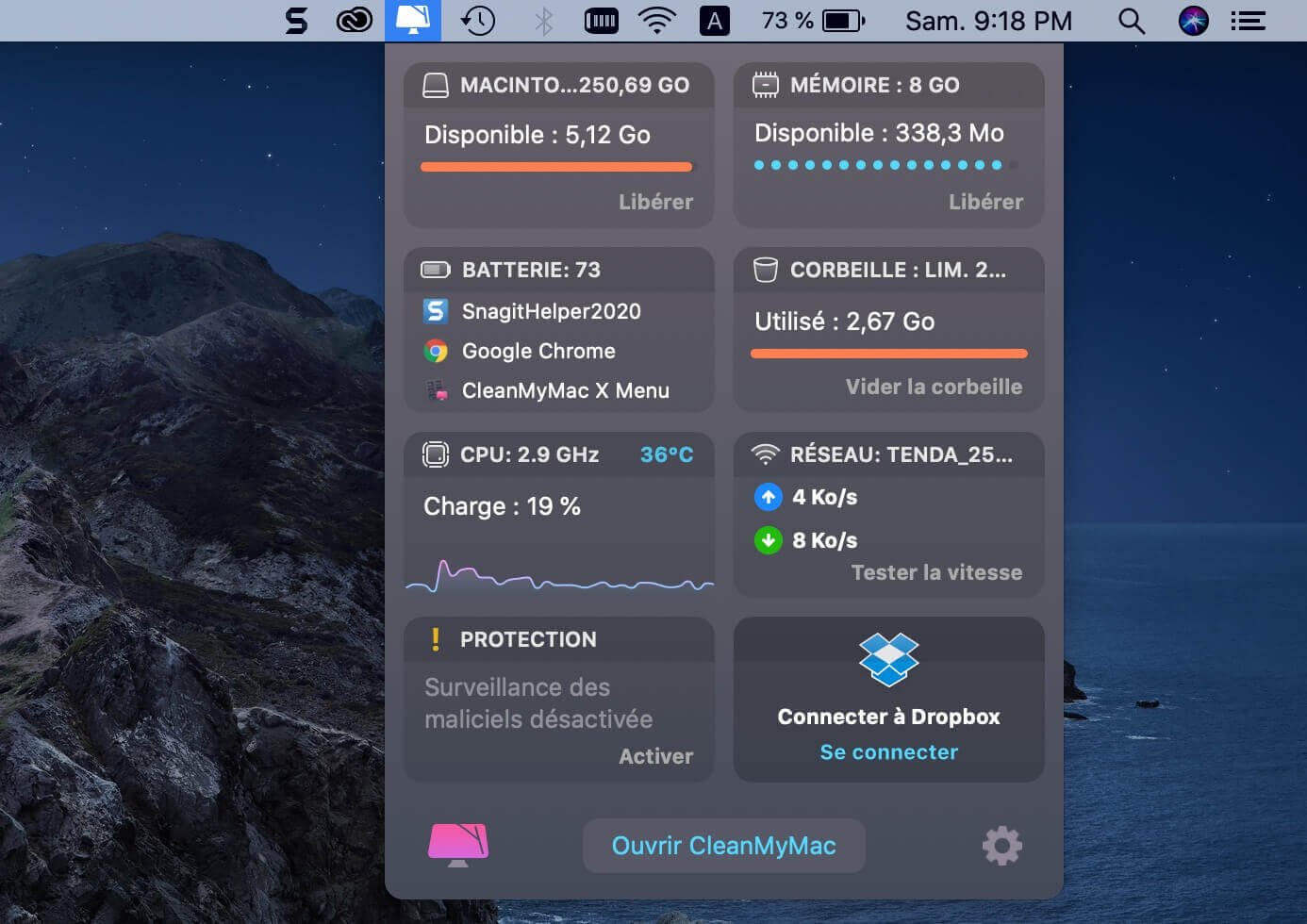Click the yellow exclamation PROTECTION icon

435,639
